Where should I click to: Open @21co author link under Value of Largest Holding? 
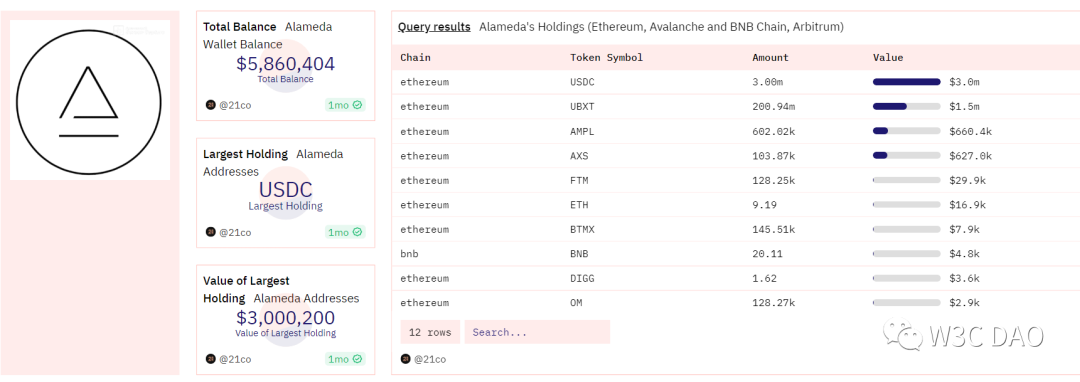[235, 359]
